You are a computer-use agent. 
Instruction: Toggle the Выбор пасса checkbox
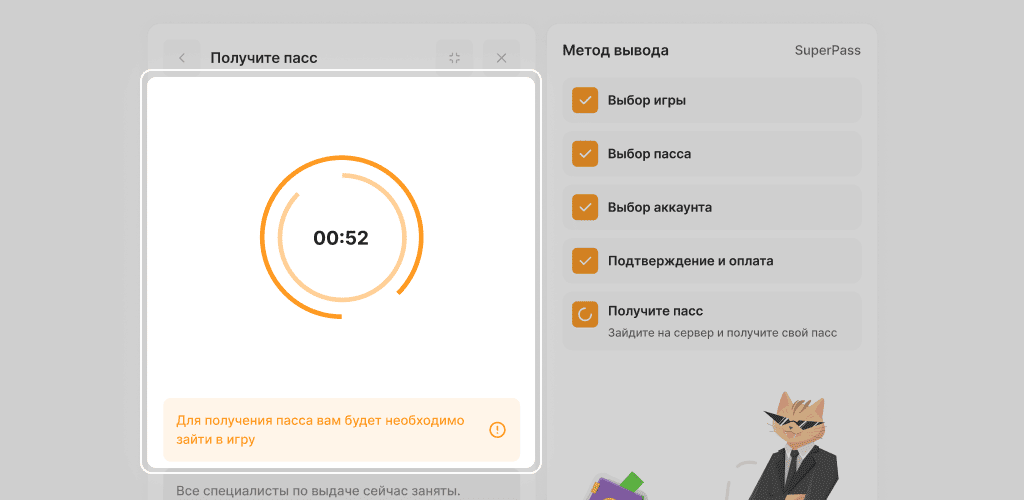click(x=585, y=154)
